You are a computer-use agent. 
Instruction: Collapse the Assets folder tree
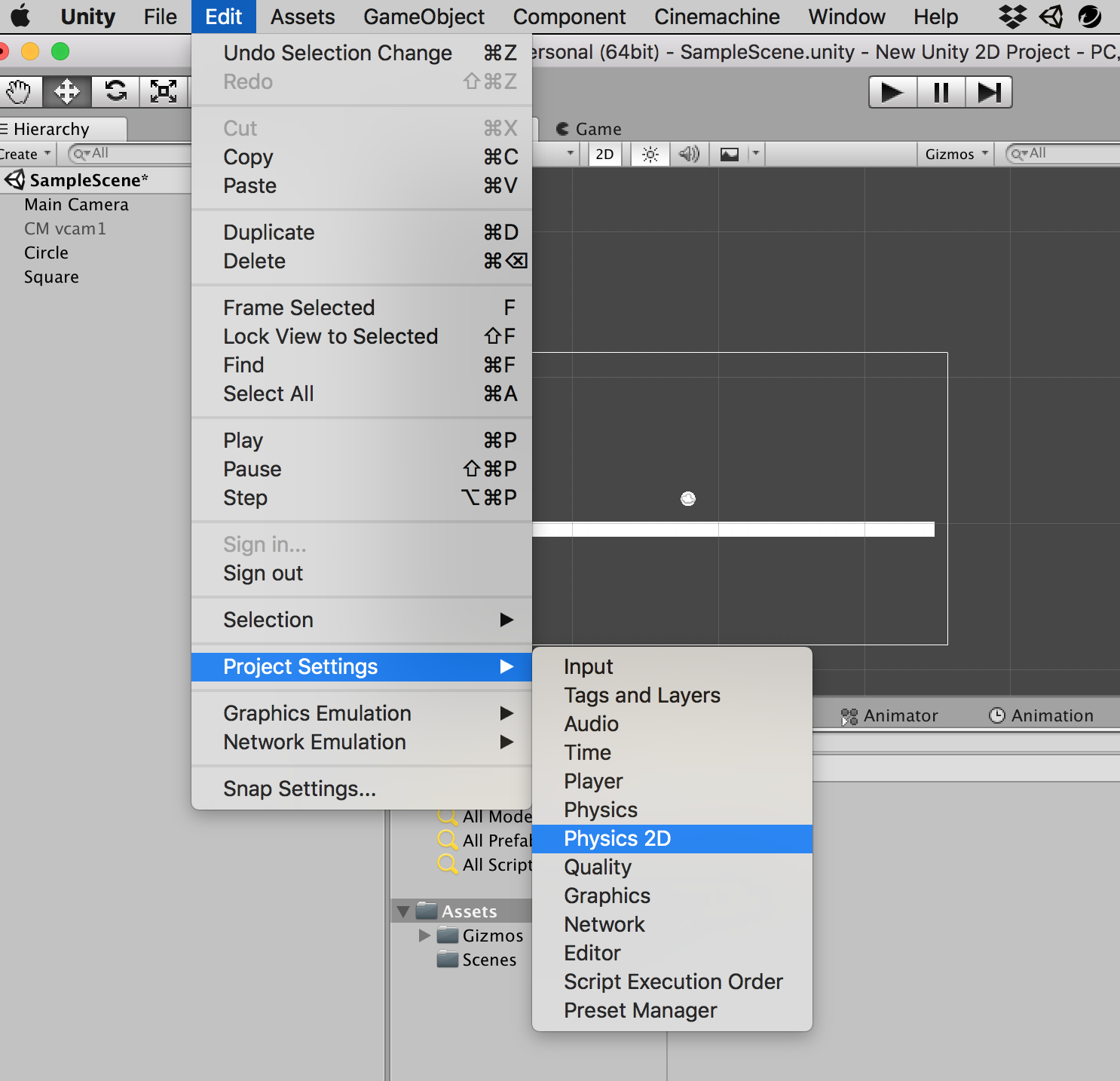[403, 912]
